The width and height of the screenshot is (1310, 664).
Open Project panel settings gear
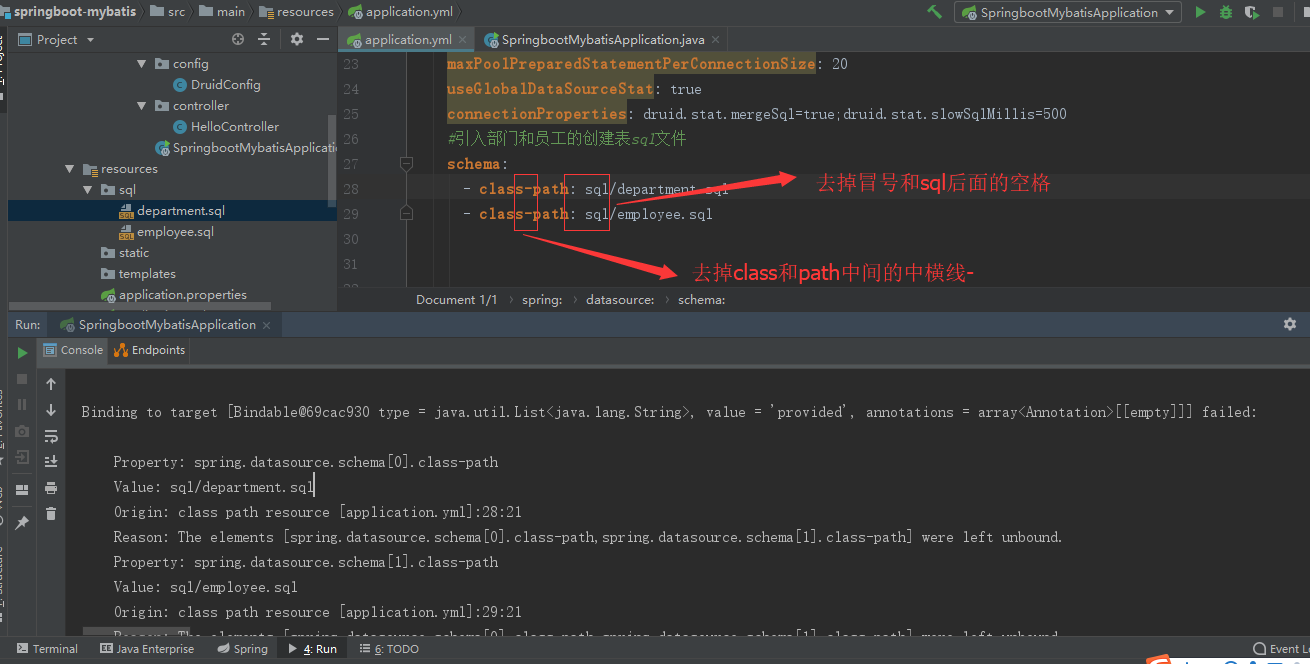pos(297,39)
